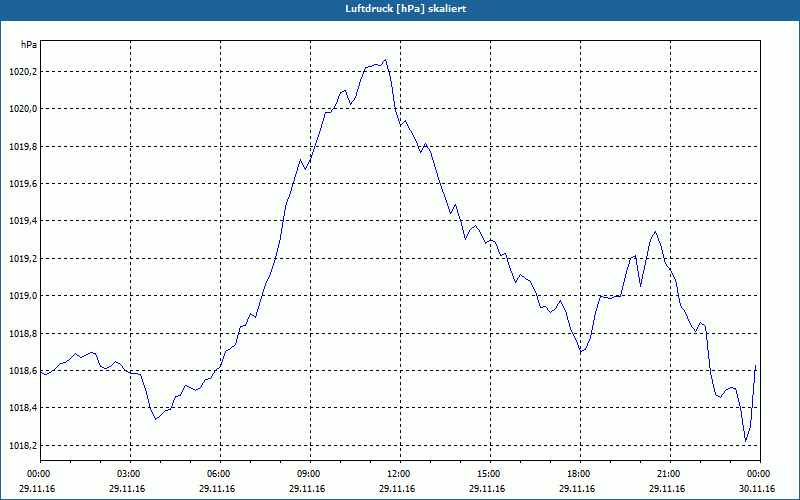Click the y-axis value 1018,6

click(x=22, y=371)
